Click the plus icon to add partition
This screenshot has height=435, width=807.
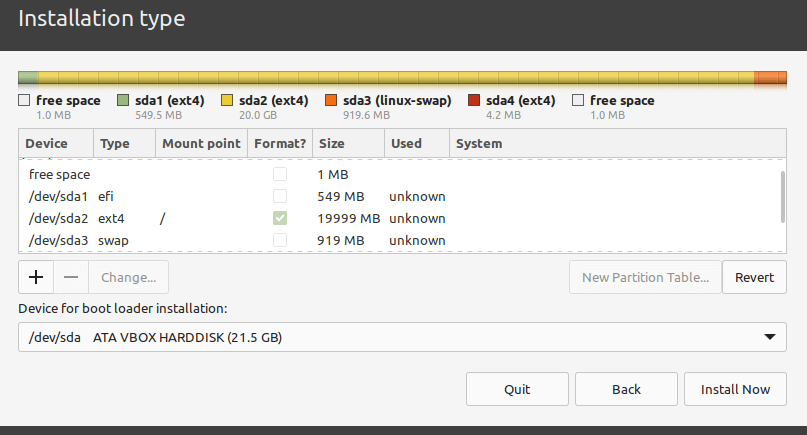tap(36, 277)
